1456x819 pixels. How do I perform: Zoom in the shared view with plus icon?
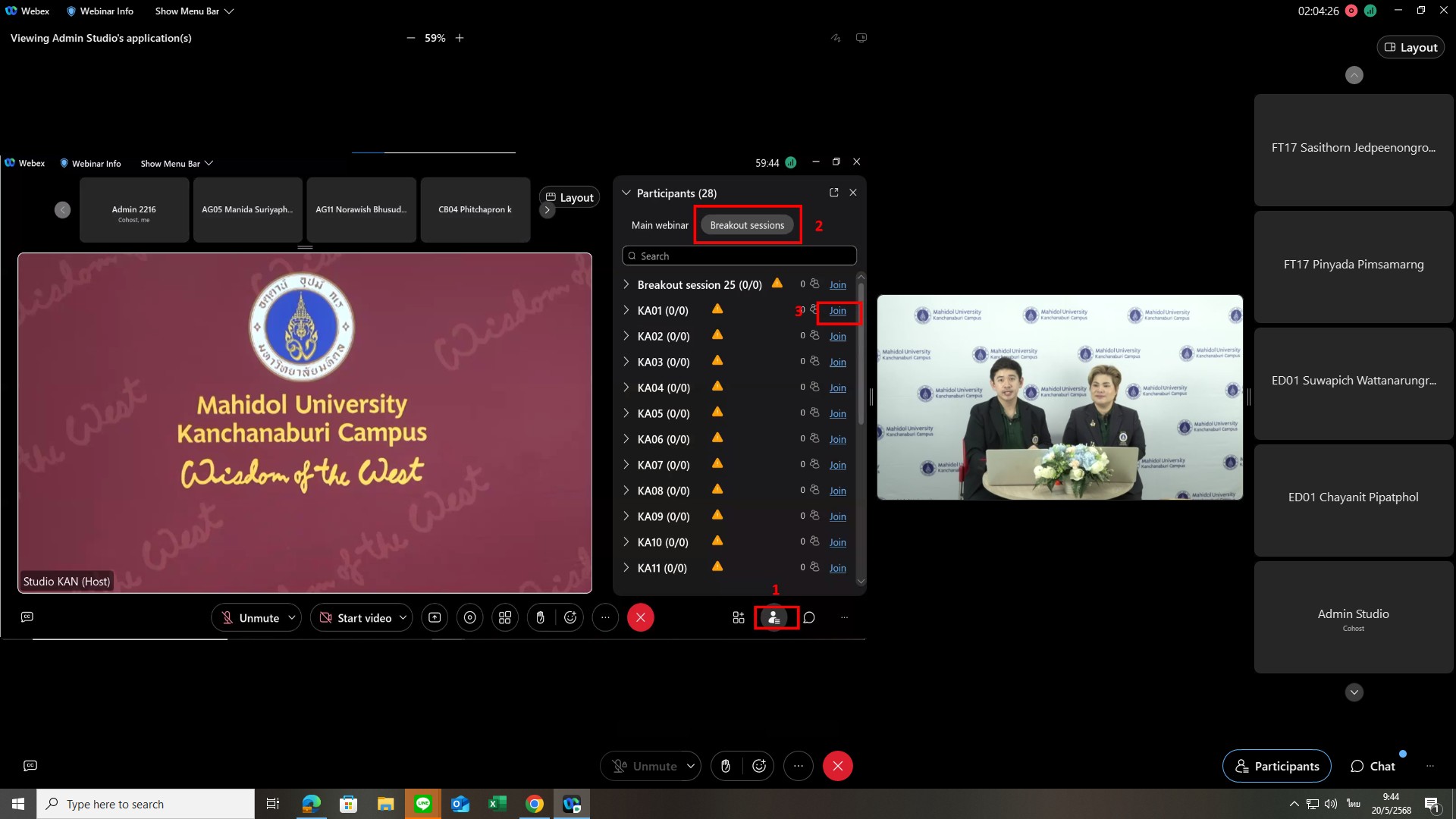[460, 38]
